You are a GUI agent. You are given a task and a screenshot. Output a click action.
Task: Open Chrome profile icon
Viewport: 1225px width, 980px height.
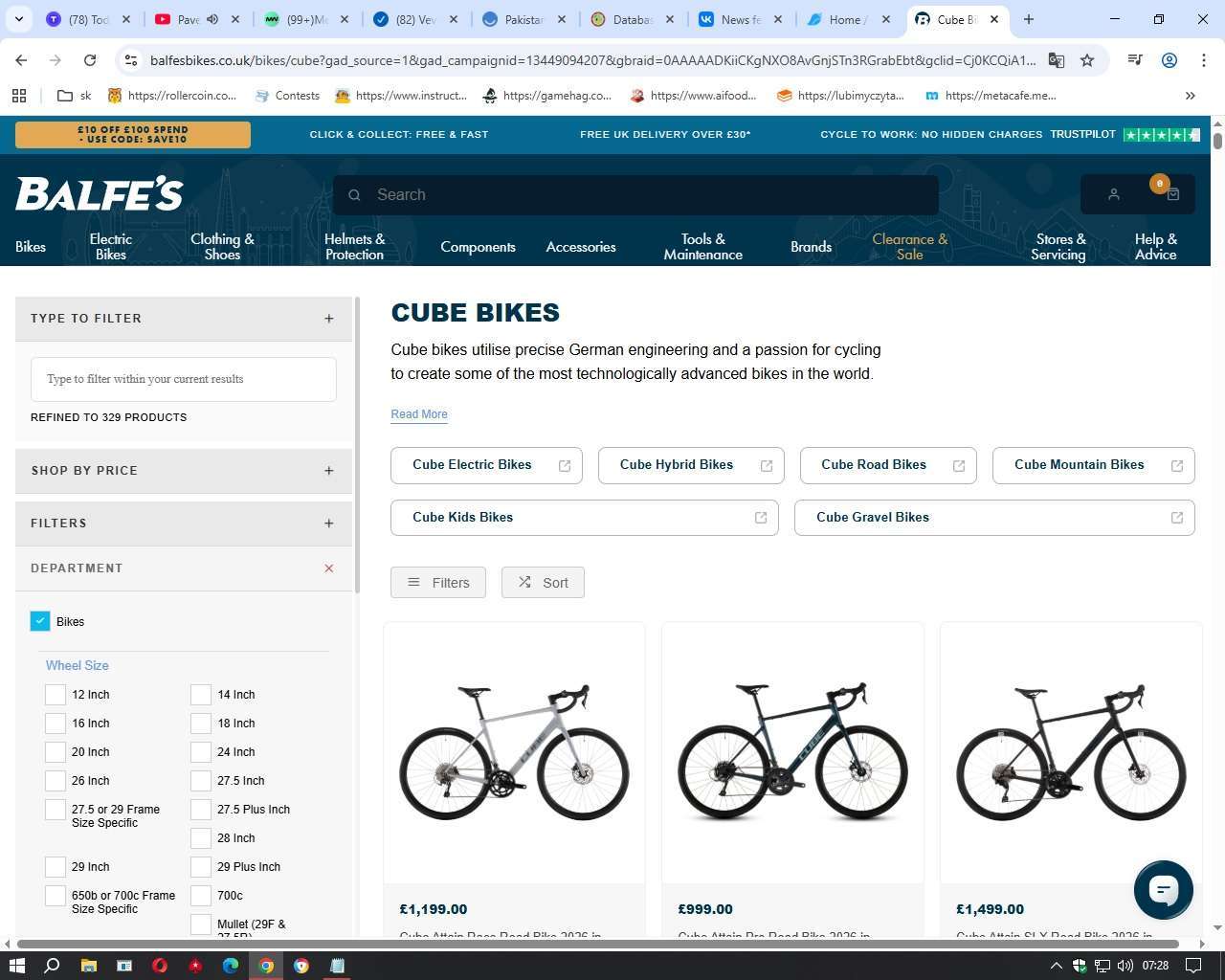pos(1169,60)
